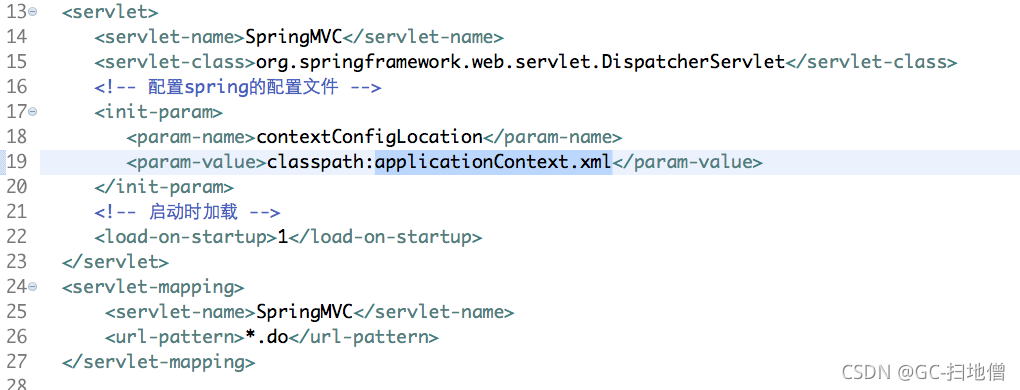Click the opening <servlet-mapping> tag
The height and width of the screenshot is (390, 1020).
coord(154,286)
